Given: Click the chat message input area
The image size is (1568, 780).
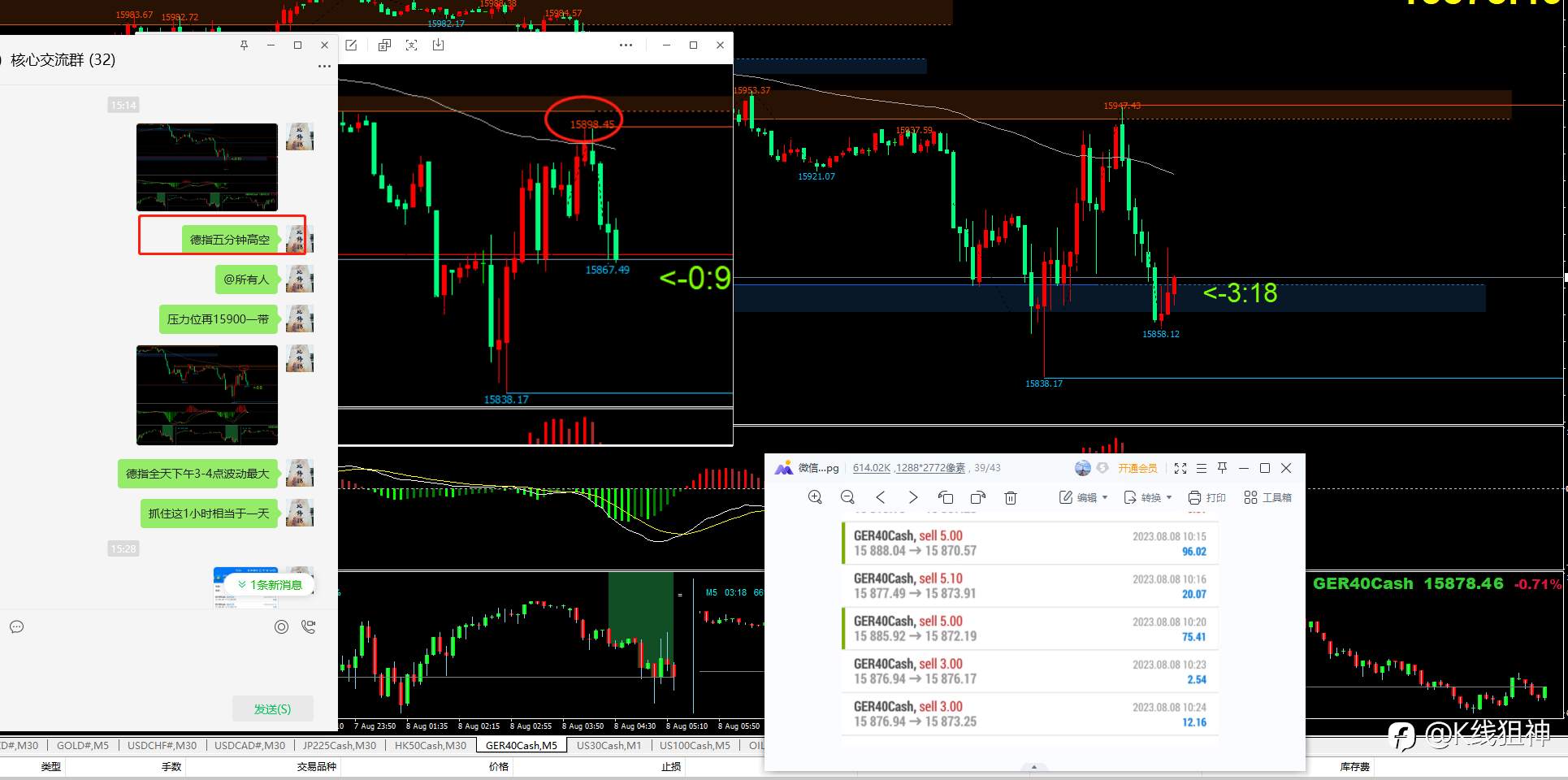Looking at the screenshot, I should pos(169,666).
